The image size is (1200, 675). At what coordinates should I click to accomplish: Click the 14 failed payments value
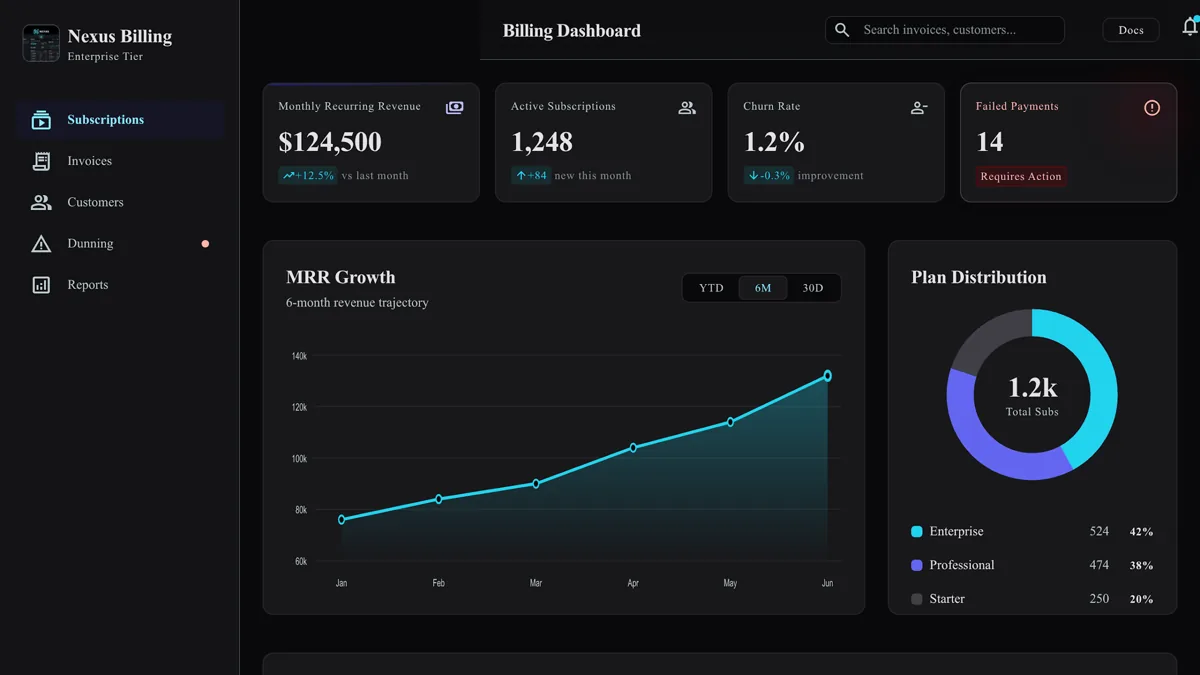pos(990,142)
